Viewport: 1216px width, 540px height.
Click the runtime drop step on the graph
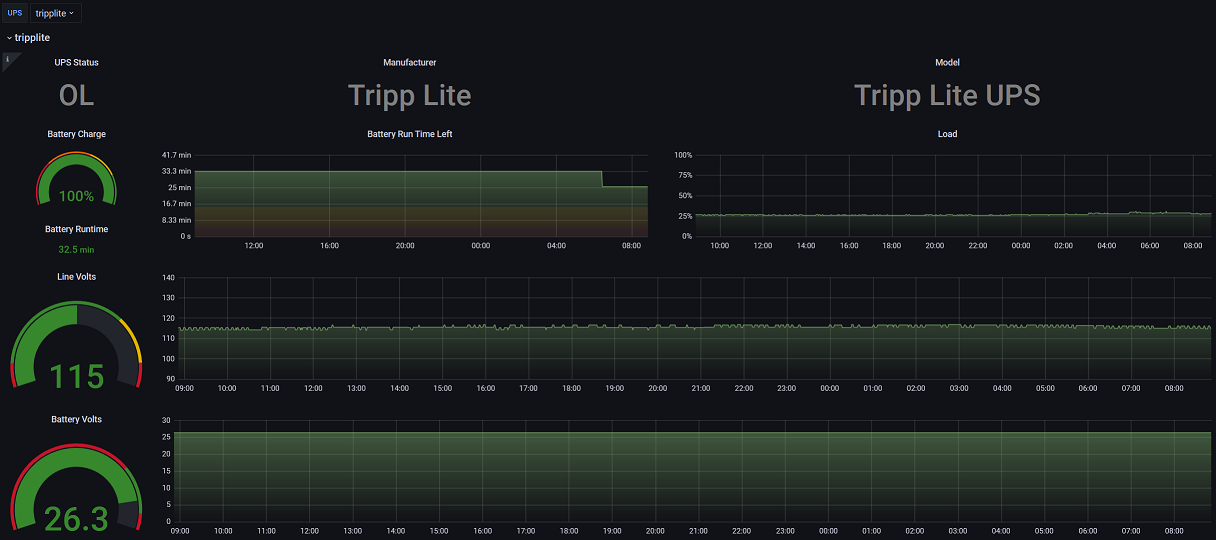(x=602, y=179)
